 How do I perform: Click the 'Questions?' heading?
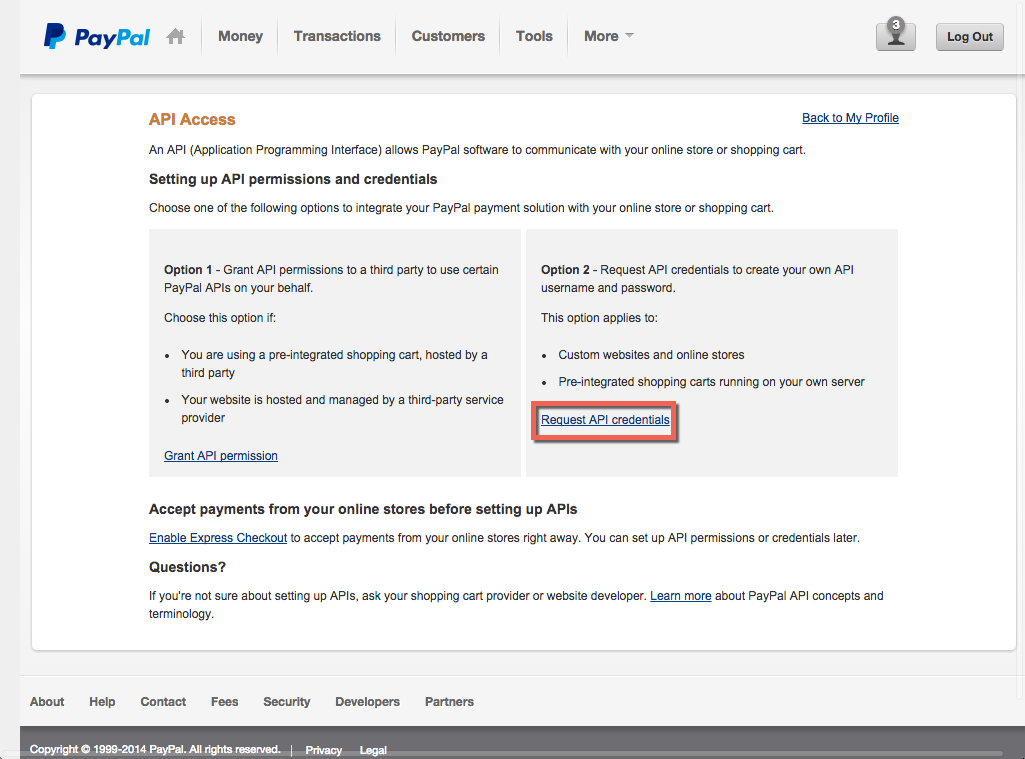click(x=188, y=567)
